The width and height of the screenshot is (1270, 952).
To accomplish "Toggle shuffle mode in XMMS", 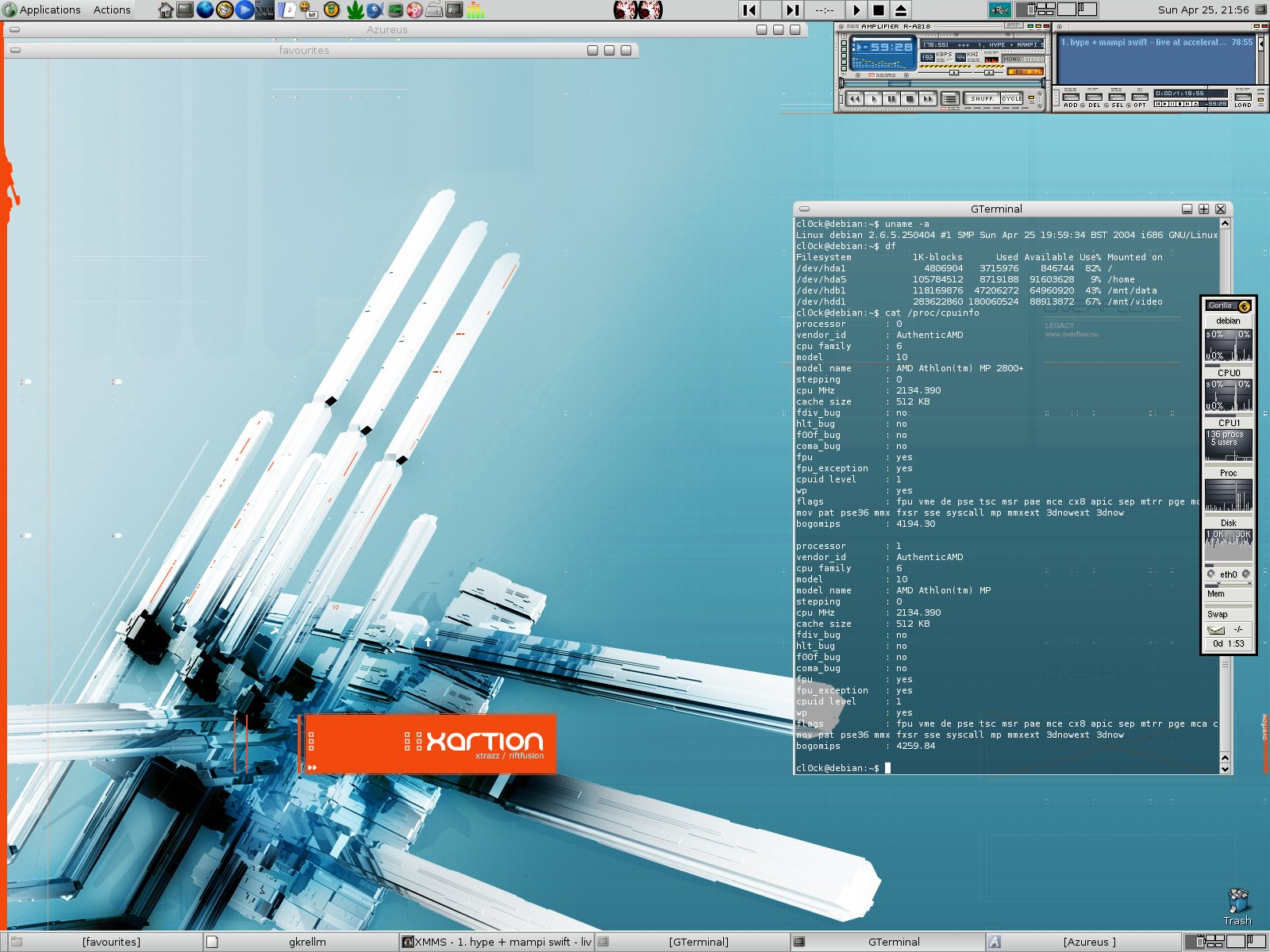I will pyautogui.click(x=982, y=98).
